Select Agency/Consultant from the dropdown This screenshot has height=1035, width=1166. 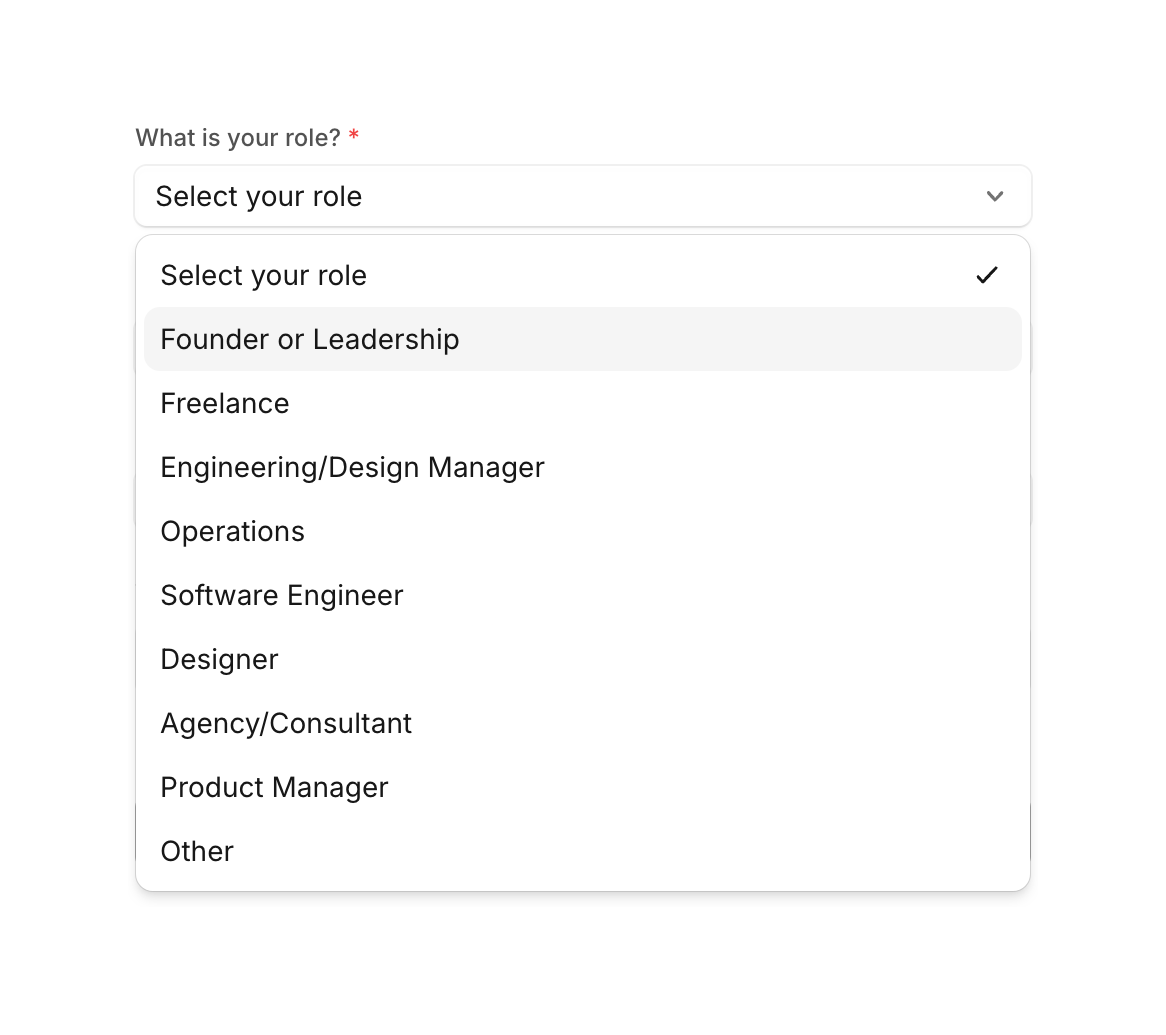286,723
